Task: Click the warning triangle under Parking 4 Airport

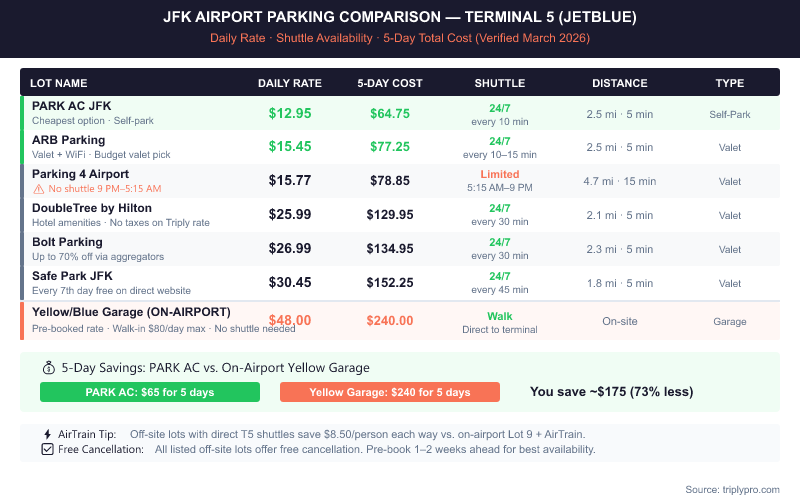Action: coord(38,188)
